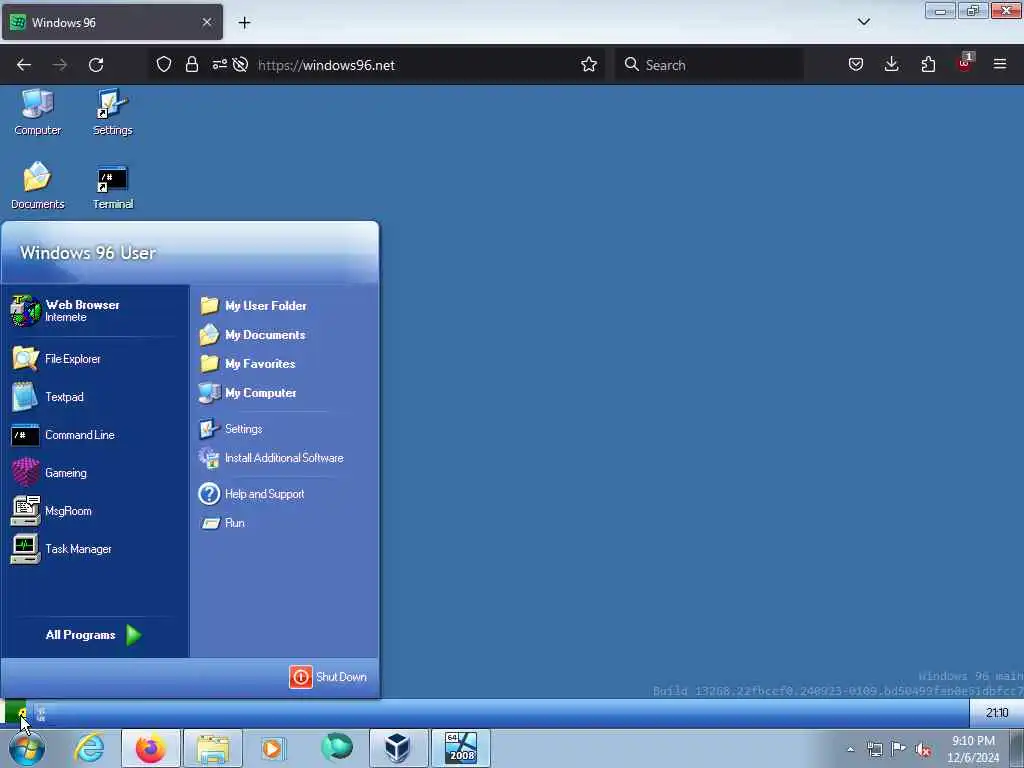Click the Firefox Search box
1024x768 pixels.
coord(709,65)
